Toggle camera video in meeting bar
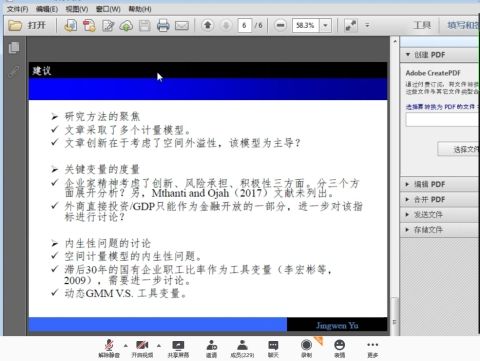The image size is (480, 361). tap(142, 349)
